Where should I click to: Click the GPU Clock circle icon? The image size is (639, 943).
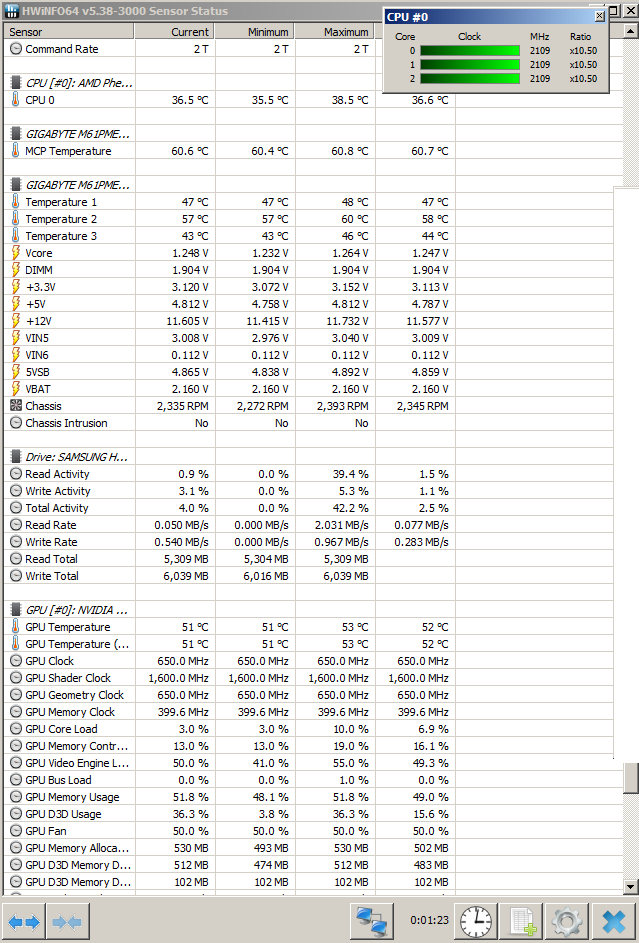tap(16, 661)
